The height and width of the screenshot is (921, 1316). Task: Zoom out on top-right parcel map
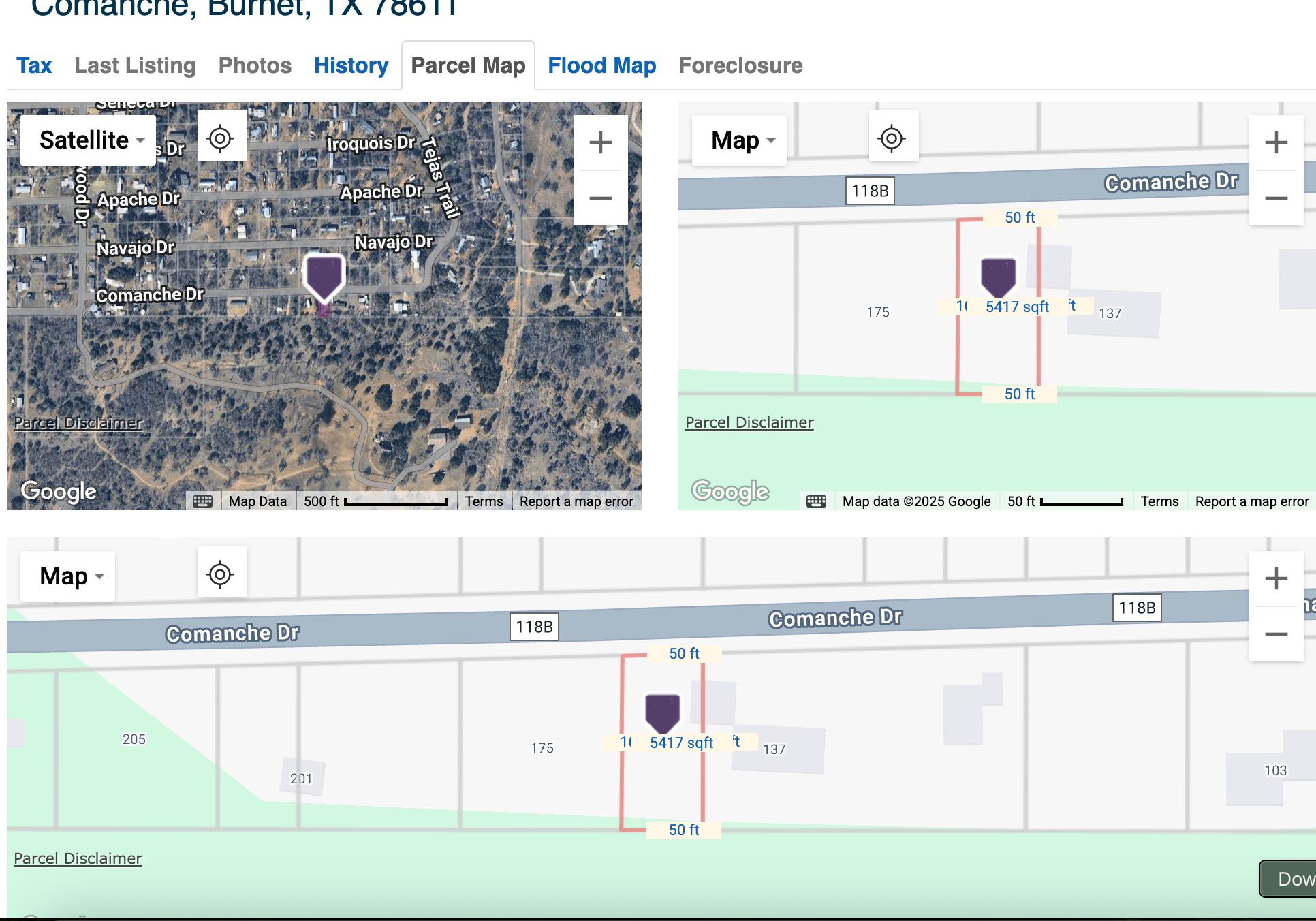[x=1275, y=198]
